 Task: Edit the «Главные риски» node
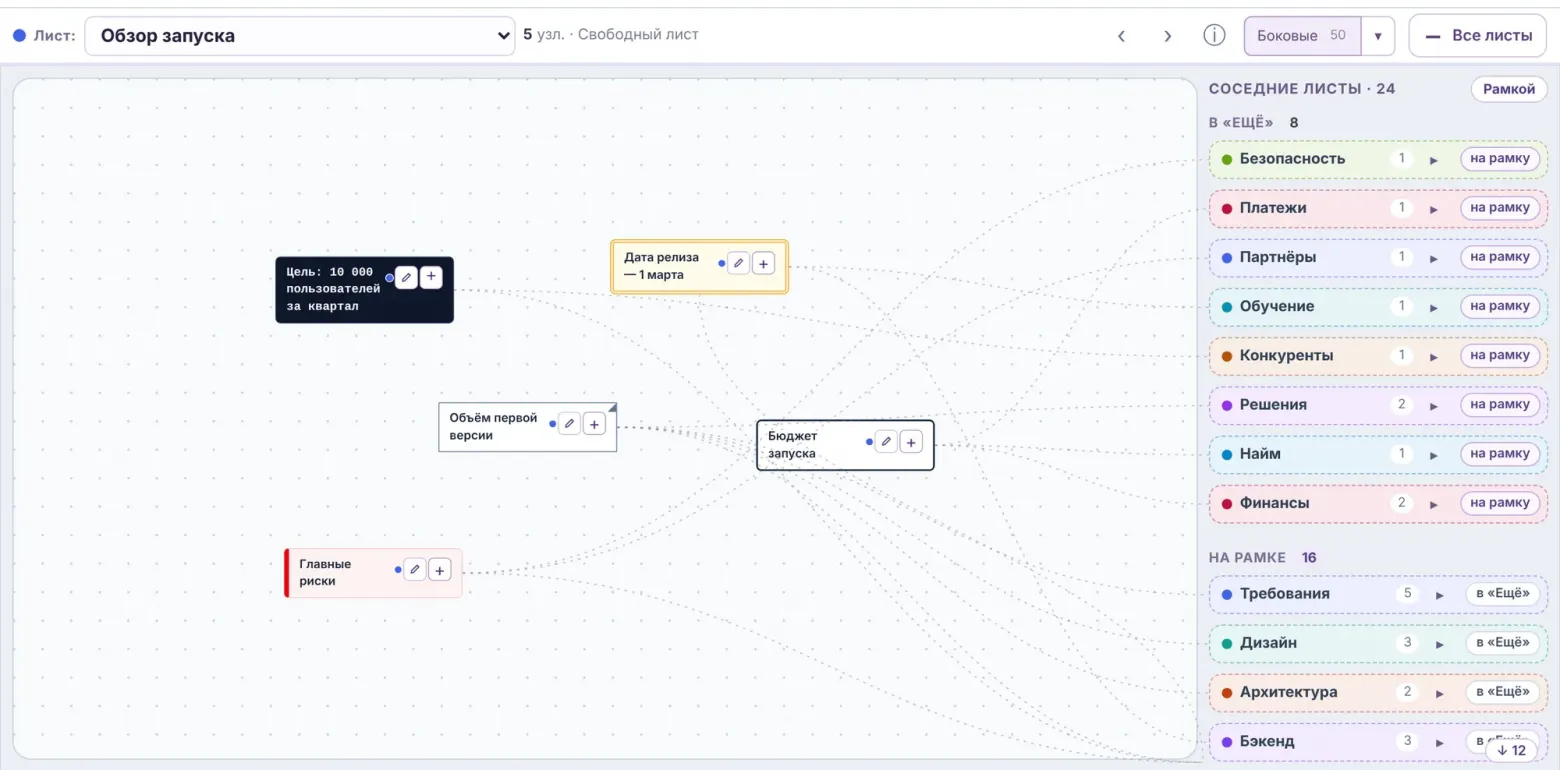415,569
